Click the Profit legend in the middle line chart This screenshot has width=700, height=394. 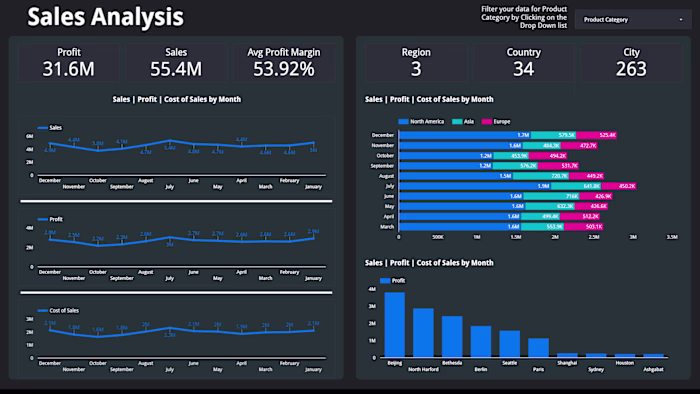click(50, 219)
